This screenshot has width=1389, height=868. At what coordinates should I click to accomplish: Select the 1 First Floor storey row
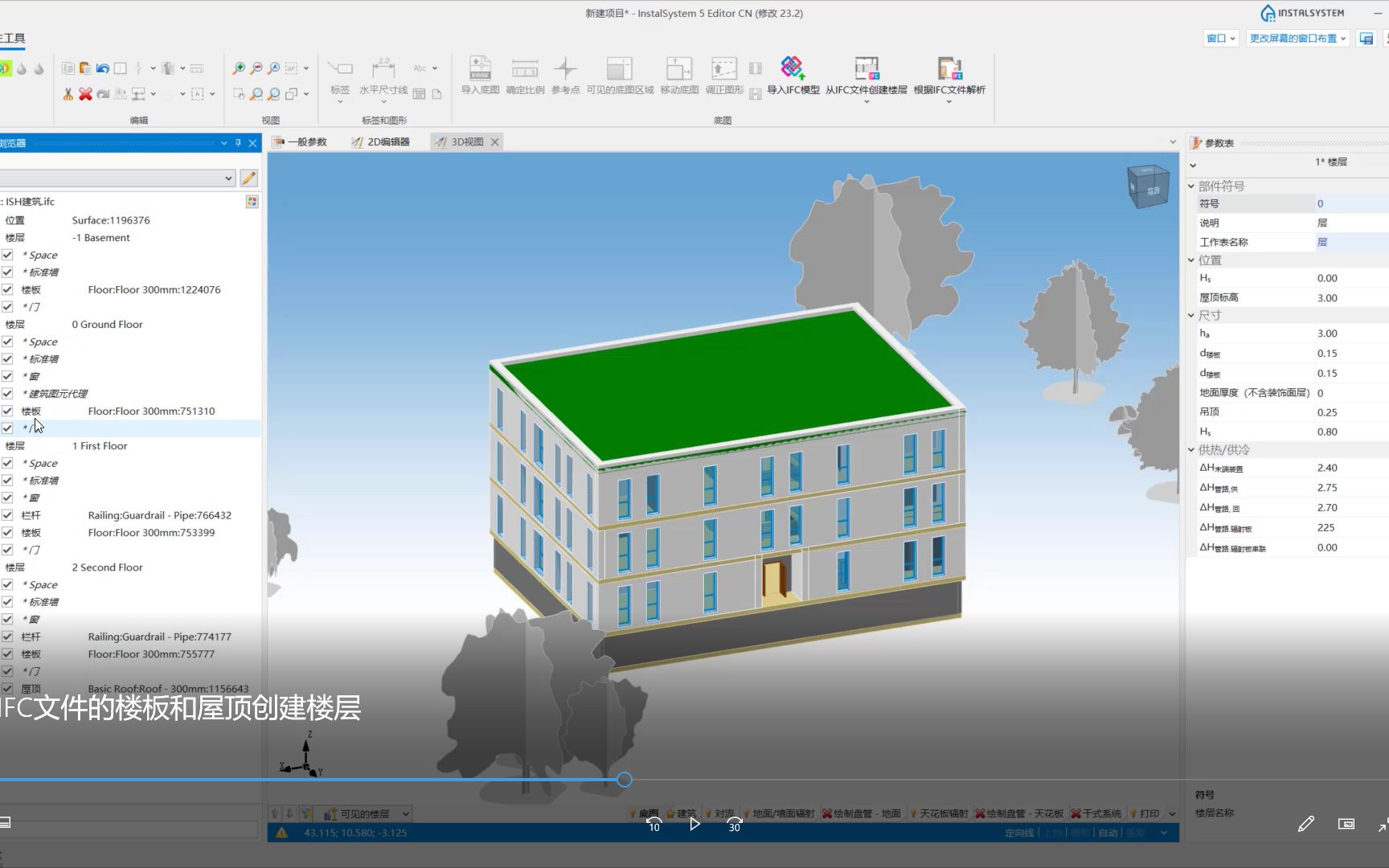[x=130, y=445]
